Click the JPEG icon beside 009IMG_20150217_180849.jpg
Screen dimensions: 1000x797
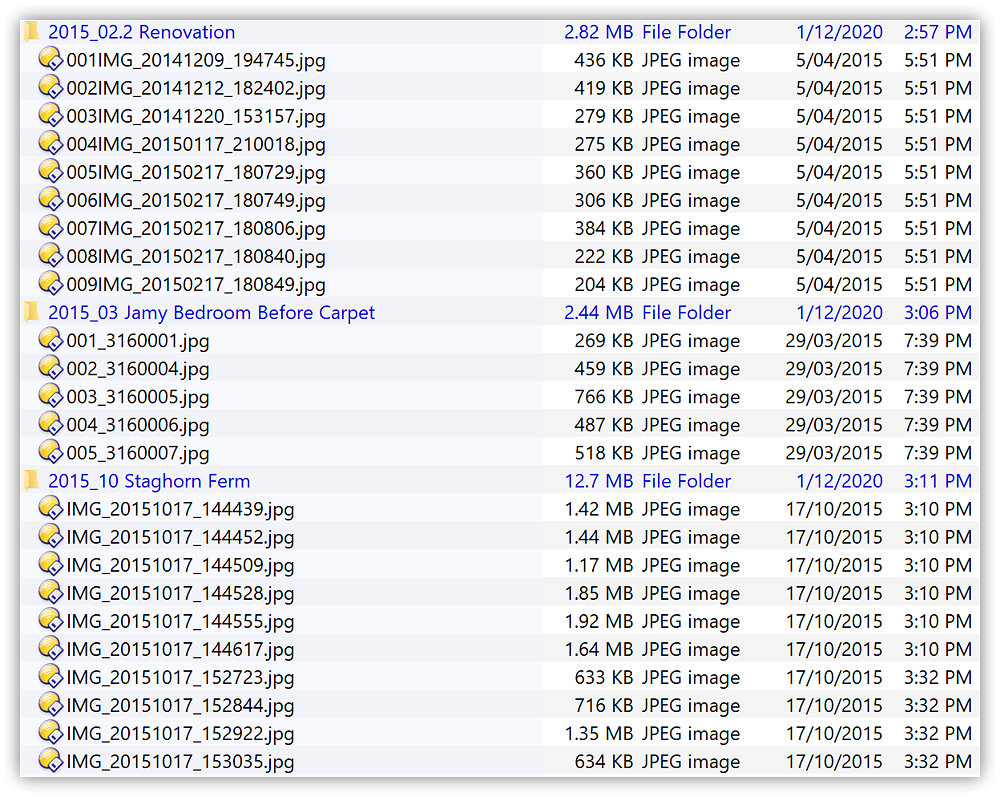tap(50, 284)
